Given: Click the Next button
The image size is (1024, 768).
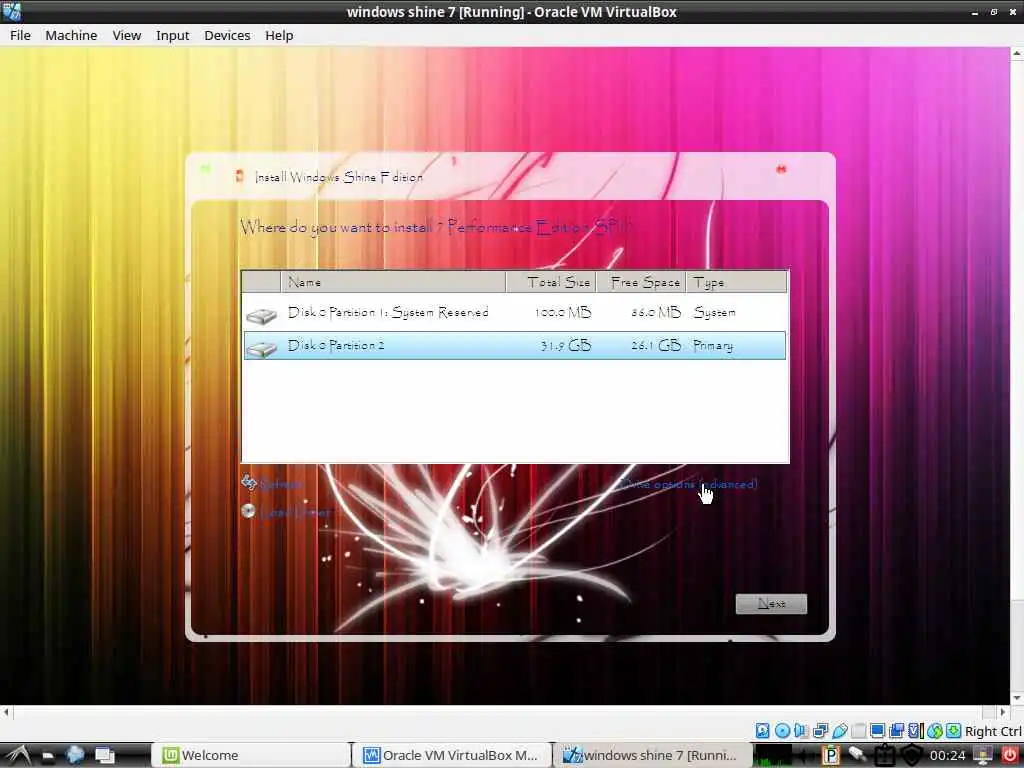Looking at the screenshot, I should (771, 603).
